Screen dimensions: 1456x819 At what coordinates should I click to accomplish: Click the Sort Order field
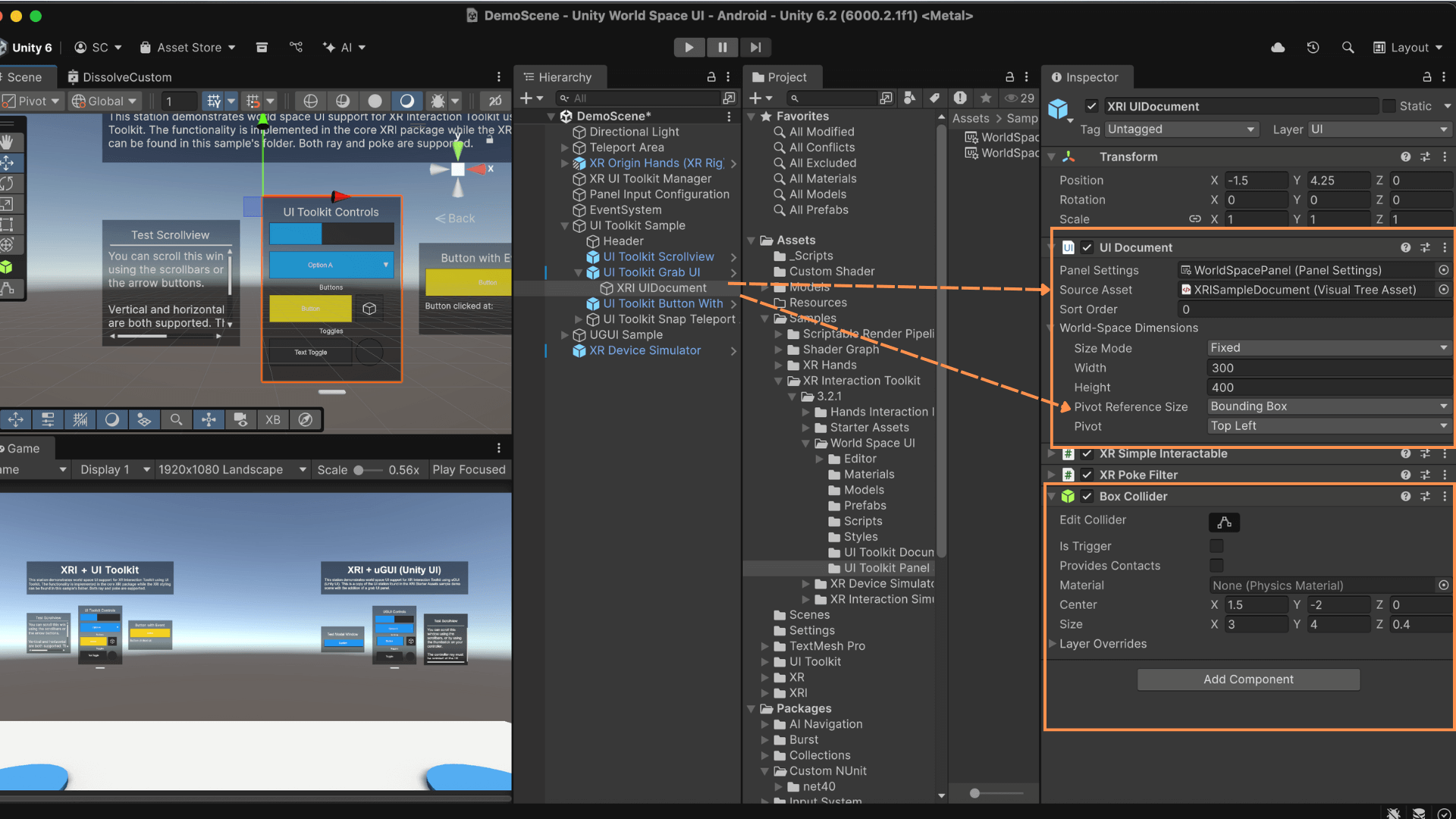(1315, 309)
